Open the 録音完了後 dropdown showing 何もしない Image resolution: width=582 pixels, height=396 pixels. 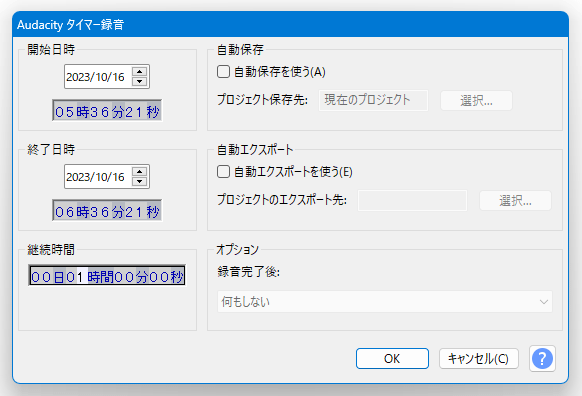pyautogui.click(x=385, y=302)
